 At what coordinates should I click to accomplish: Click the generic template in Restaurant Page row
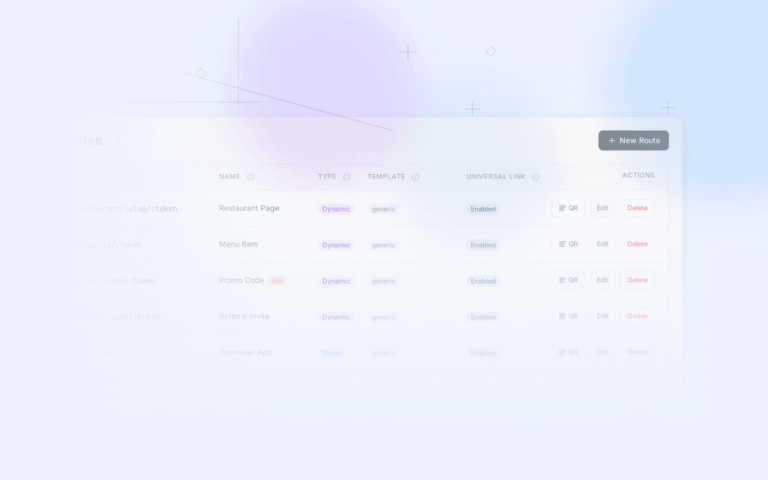pyautogui.click(x=383, y=209)
